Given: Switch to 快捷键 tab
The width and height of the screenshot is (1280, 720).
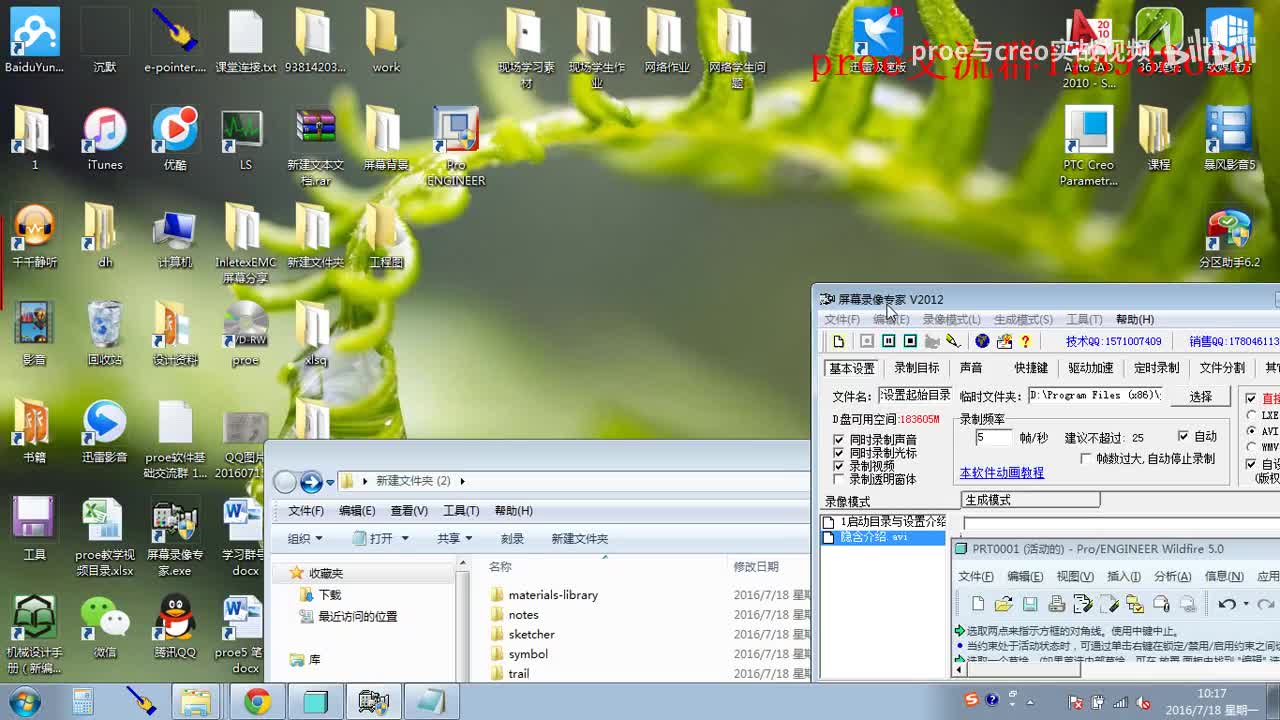Looking at the screenshot, I should 1031,368.
